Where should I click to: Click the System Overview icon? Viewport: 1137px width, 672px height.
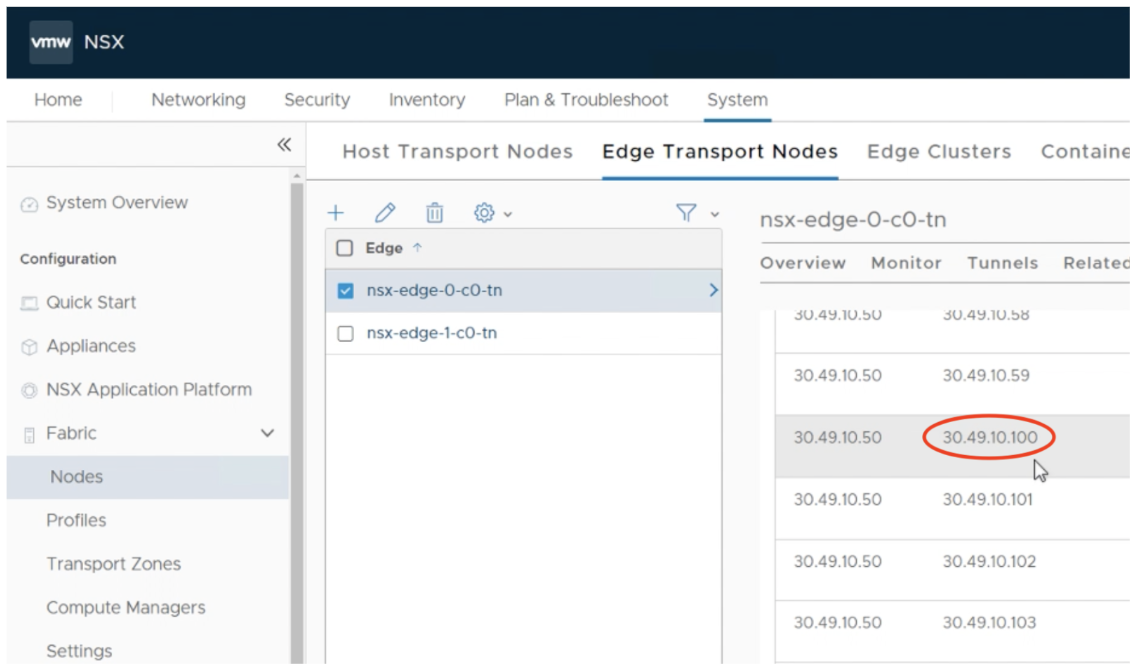29,204
